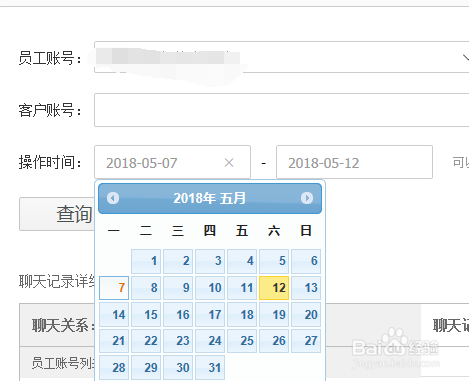Select May 18 in calendar
Screen dimensions: 469x381
point(242,314)
